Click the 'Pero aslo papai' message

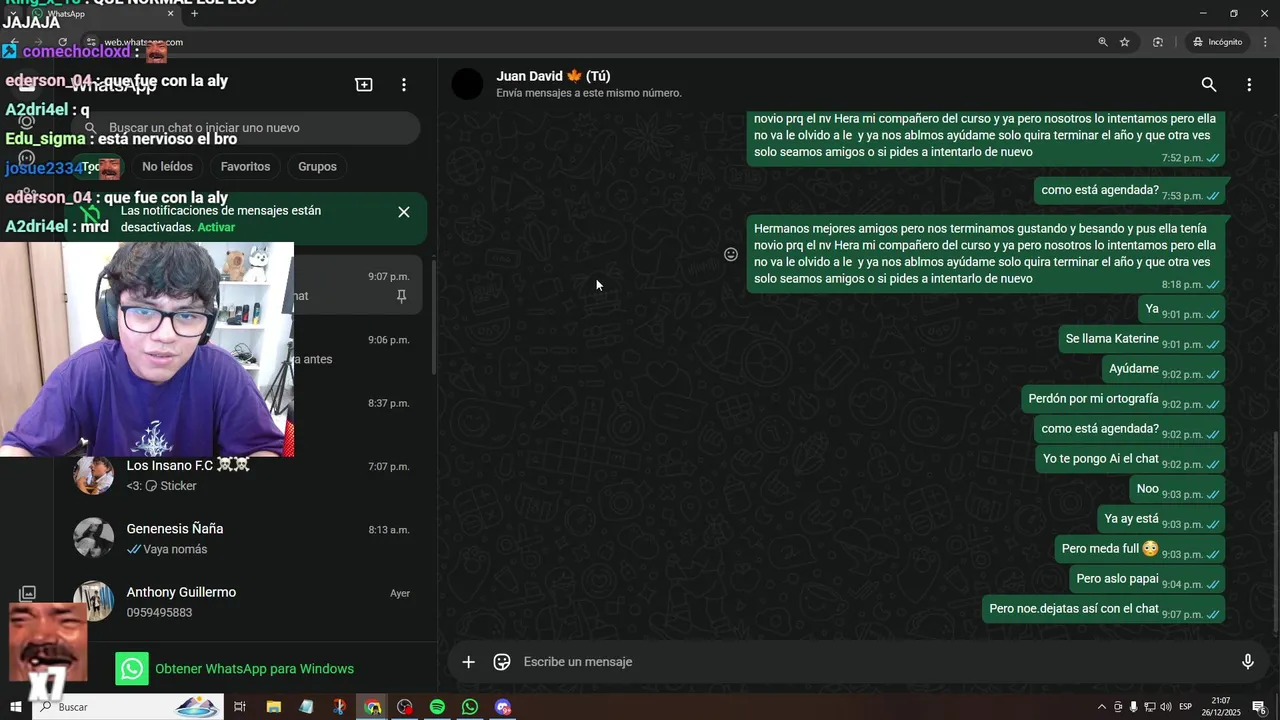(1147, 580)
